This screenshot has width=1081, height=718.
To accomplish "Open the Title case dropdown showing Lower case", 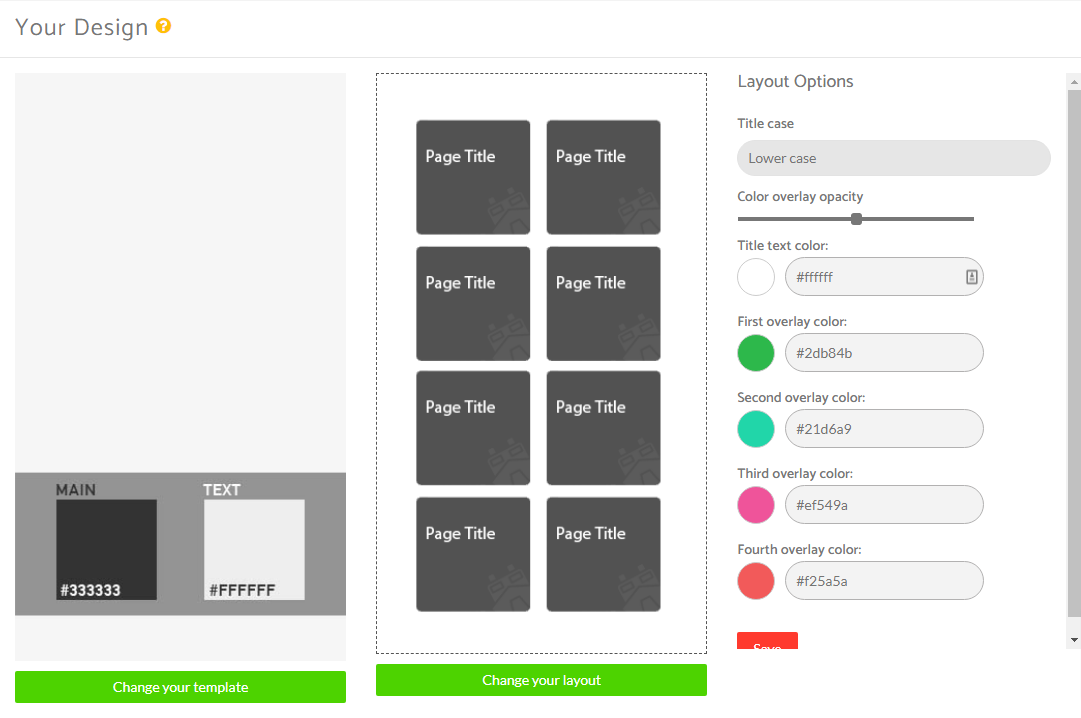I will pyautogui.click(x=893, y=158).
